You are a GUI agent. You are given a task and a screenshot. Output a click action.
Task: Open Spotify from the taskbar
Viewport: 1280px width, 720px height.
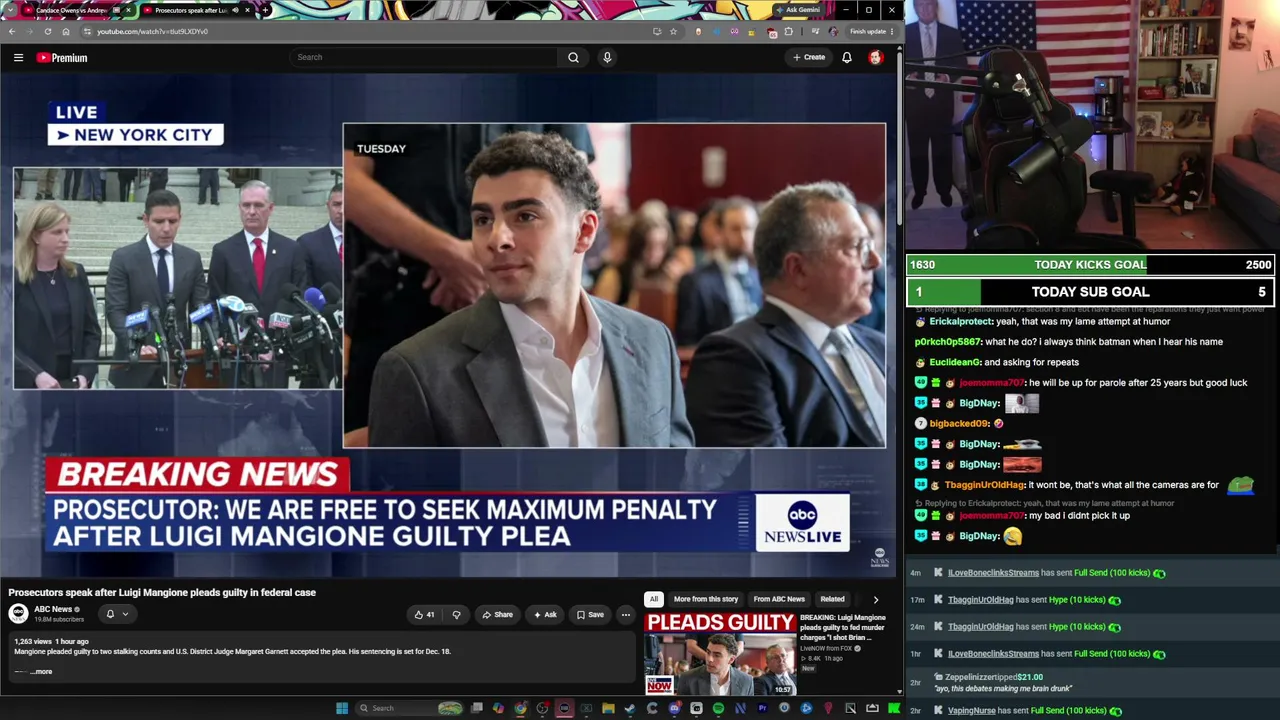click(718, 708)
